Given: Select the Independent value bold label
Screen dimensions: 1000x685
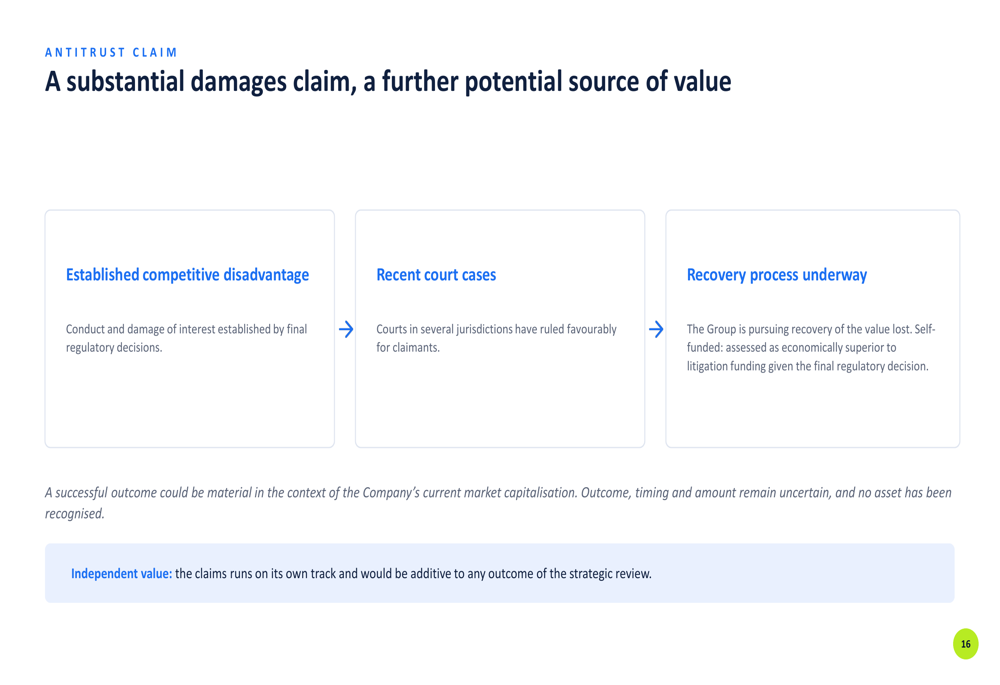Looking at the screenshot, I should pyautogui.click(x=121, y=573).
